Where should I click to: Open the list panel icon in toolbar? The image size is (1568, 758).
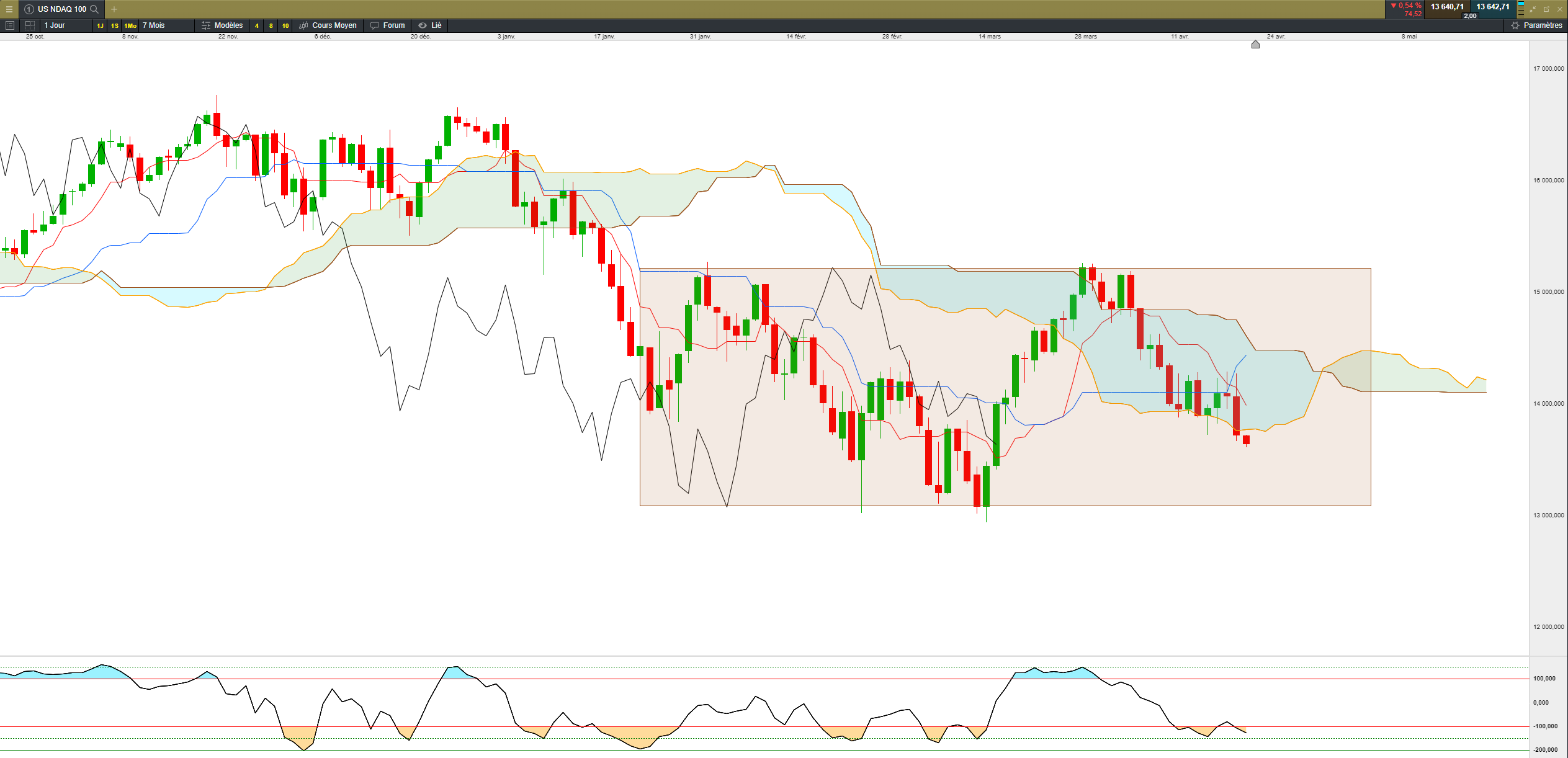(9, 25)
